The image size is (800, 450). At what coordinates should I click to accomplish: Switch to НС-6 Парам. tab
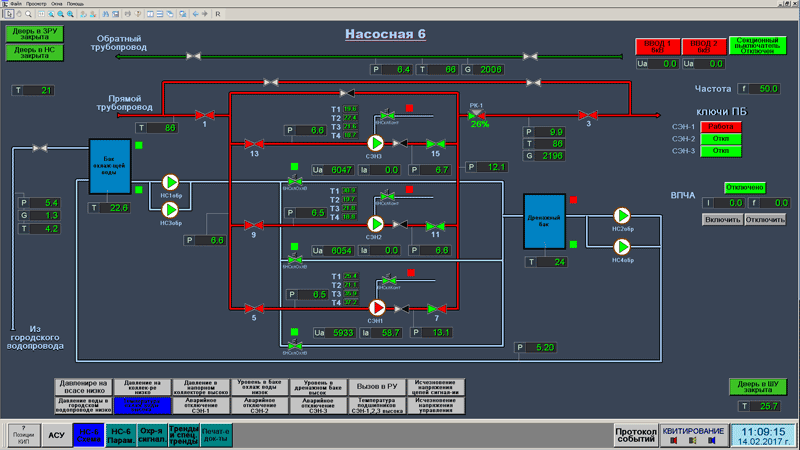click(121, 435)
